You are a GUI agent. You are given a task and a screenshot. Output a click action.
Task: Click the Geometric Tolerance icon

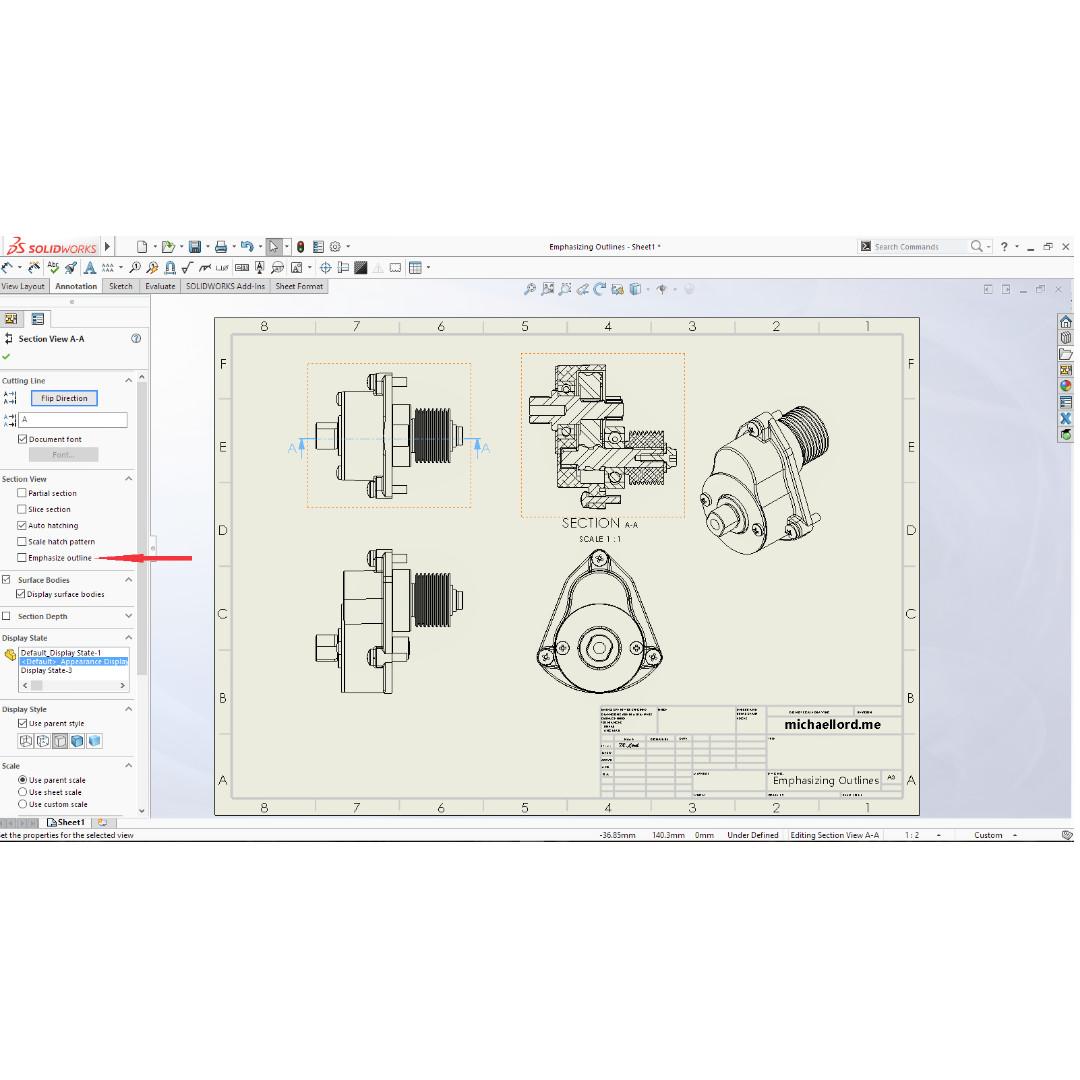pyautogui.click(x=242, y=267)
